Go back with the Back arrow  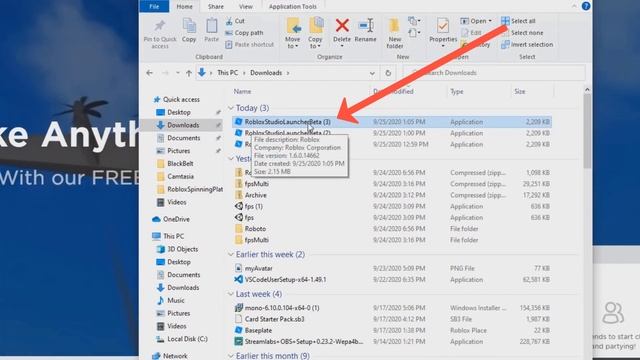(149, 73)
